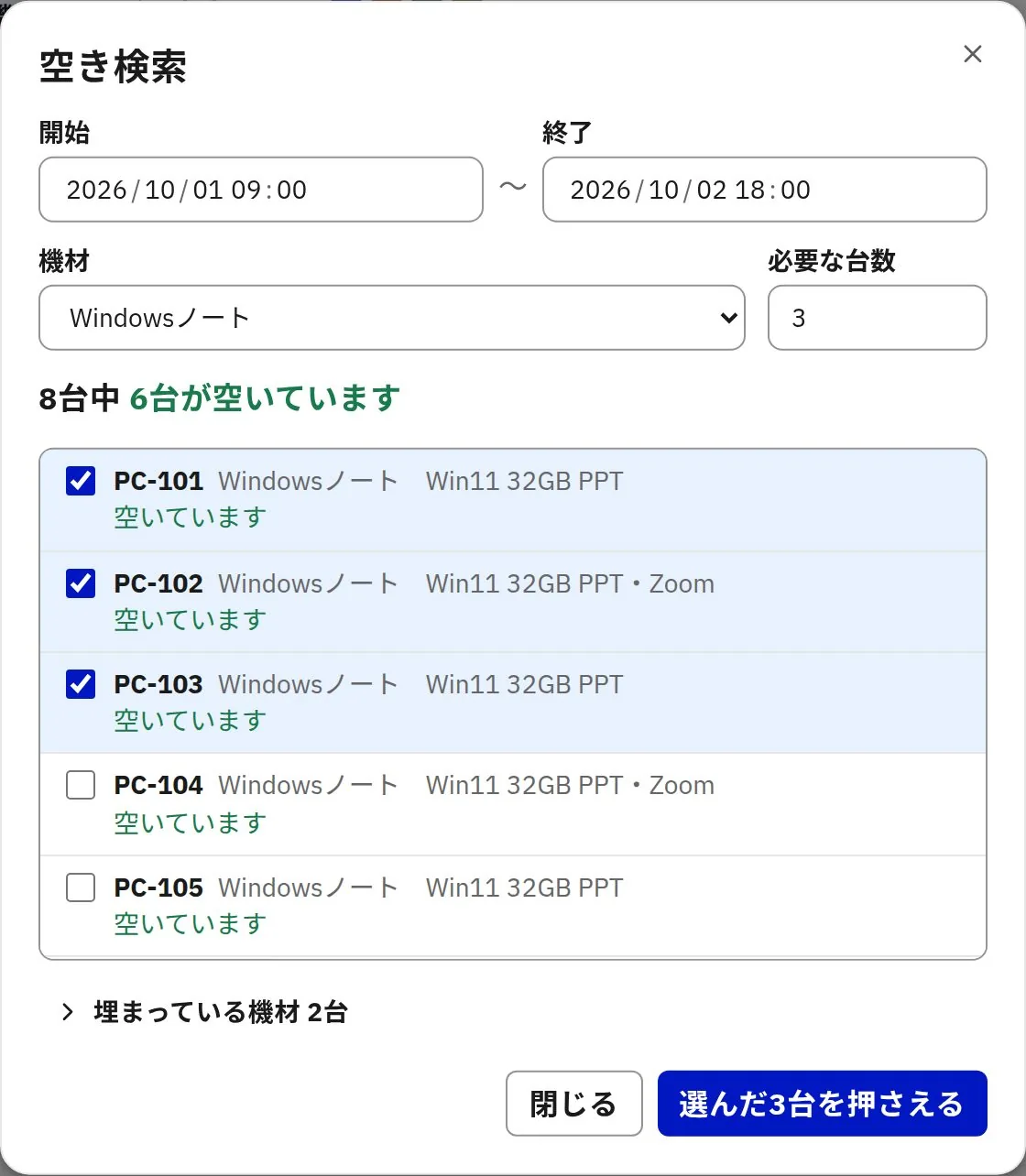Uncheck the PC-101 checkbox
The width and height of the screenshot is (1026, 1176).
[81, 481]
